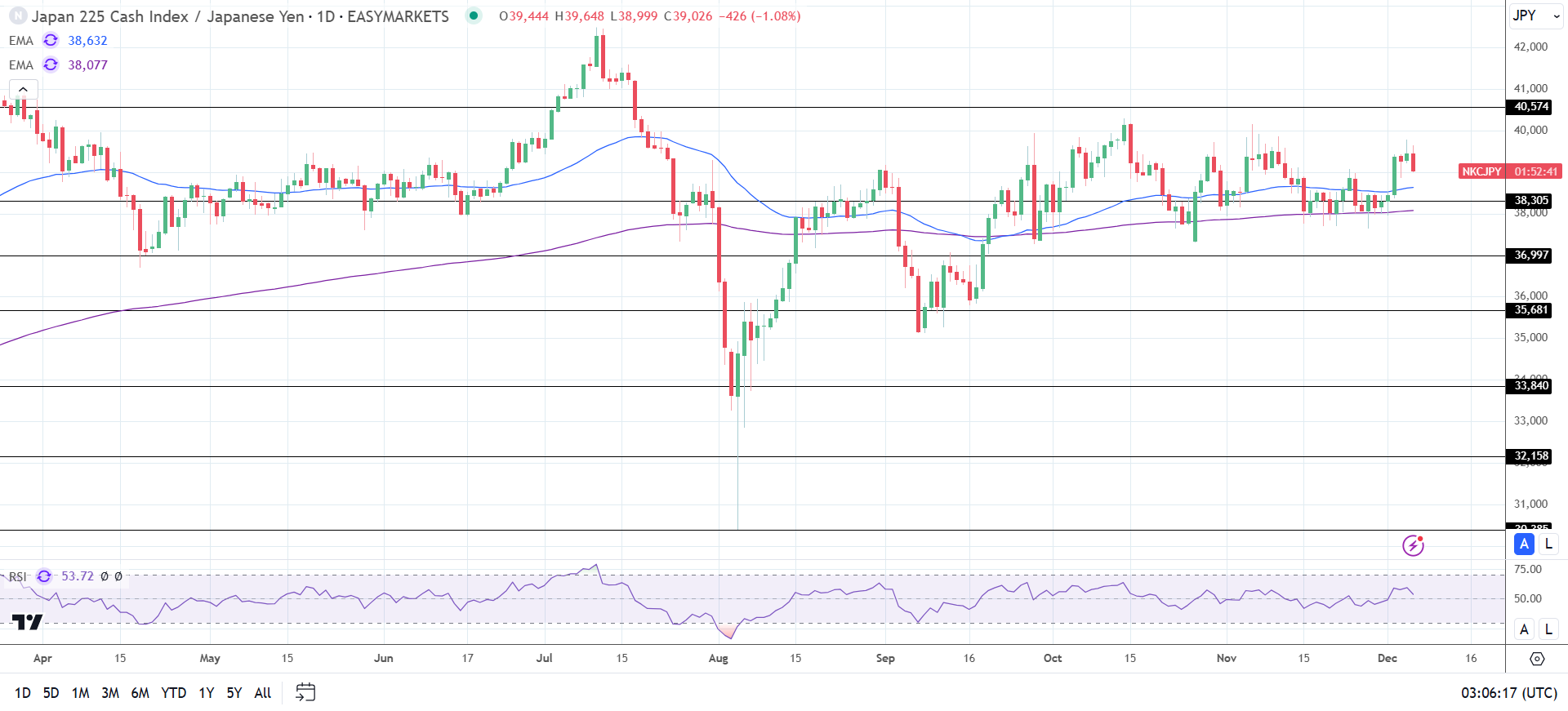The width and height of the screenshot is (1568, 711).
Task: Select the 1D time range
Action: [23, 693]
